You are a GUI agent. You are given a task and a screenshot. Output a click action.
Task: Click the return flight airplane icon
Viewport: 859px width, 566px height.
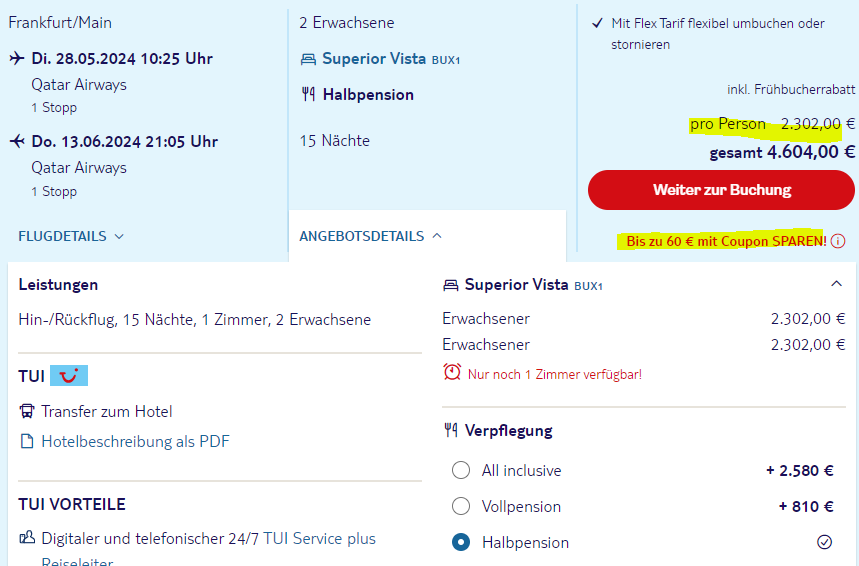[x=17, y=141]
